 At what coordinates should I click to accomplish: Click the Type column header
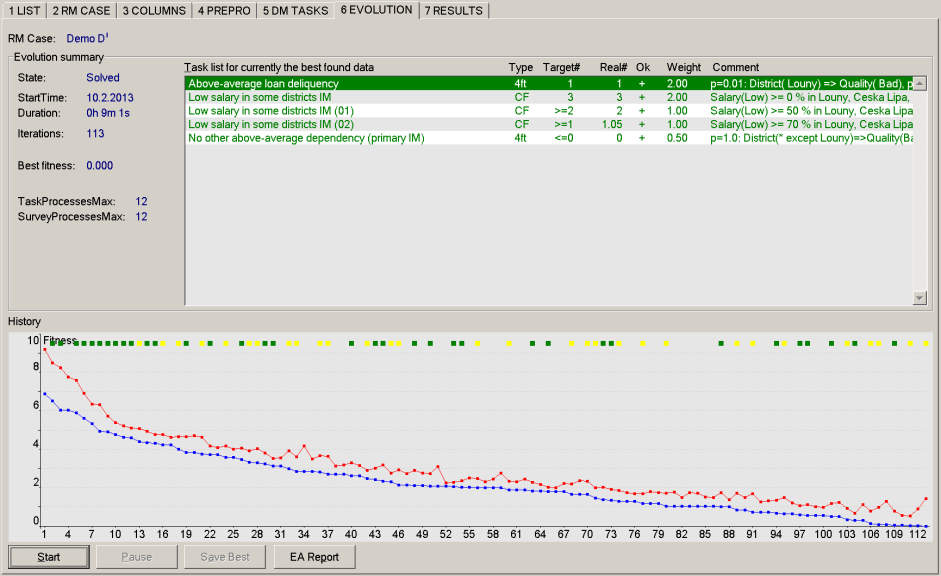(x=521, y=67)
